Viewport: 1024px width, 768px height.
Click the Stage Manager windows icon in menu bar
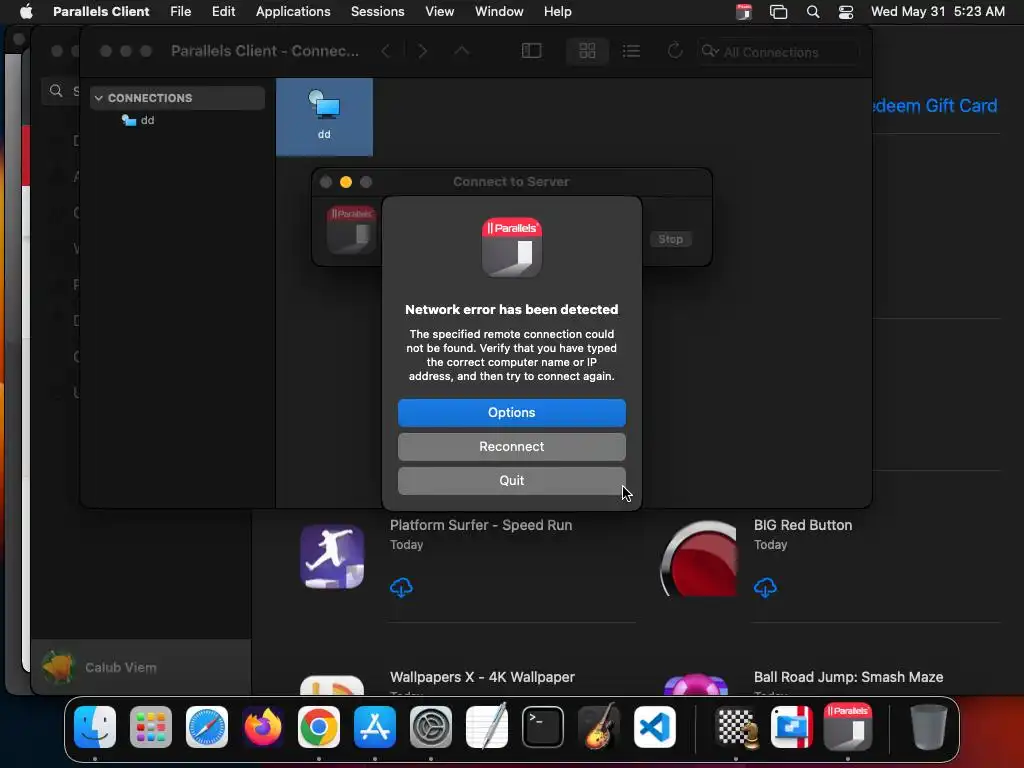(778, 12)
